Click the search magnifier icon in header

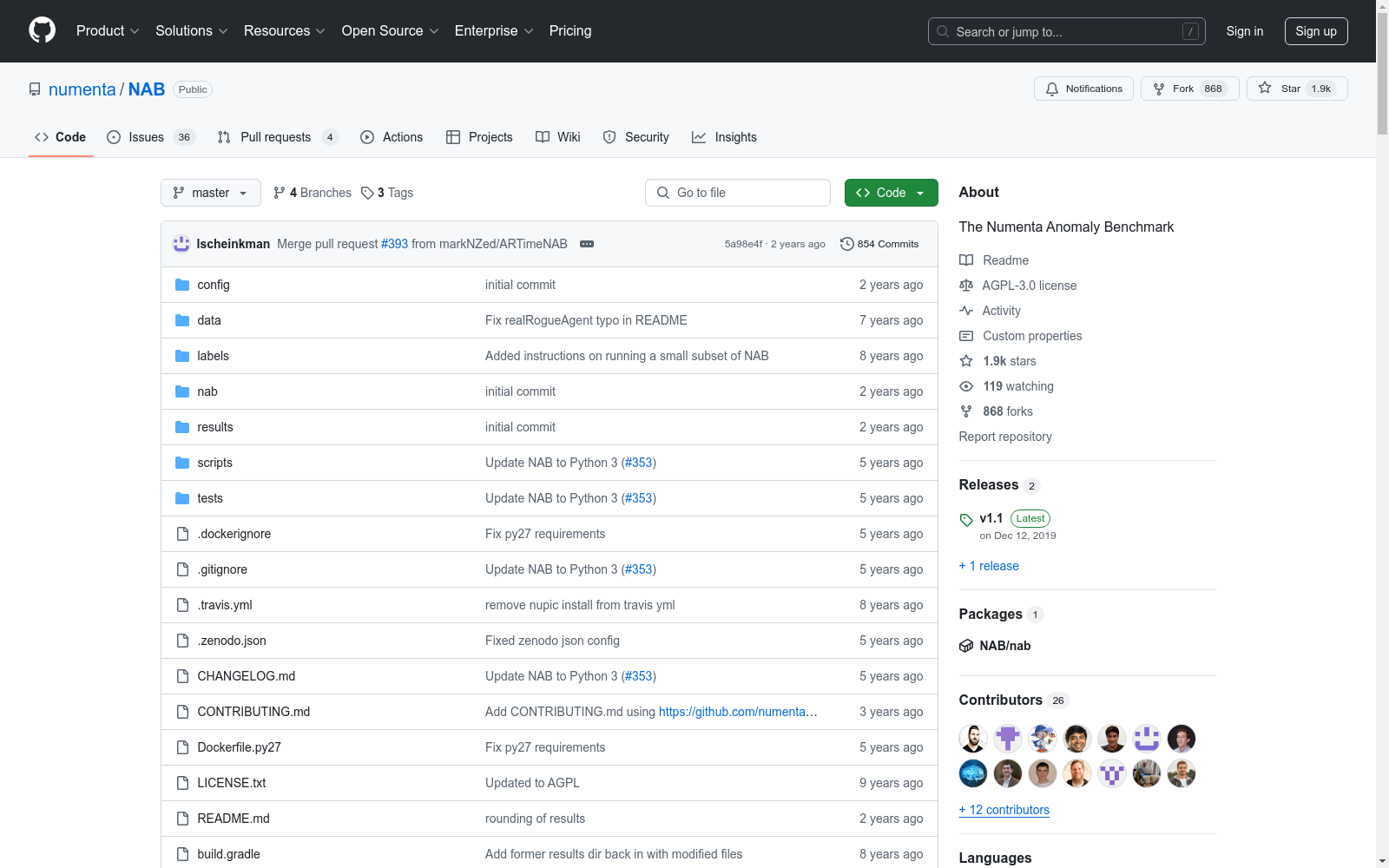(943, 31)
